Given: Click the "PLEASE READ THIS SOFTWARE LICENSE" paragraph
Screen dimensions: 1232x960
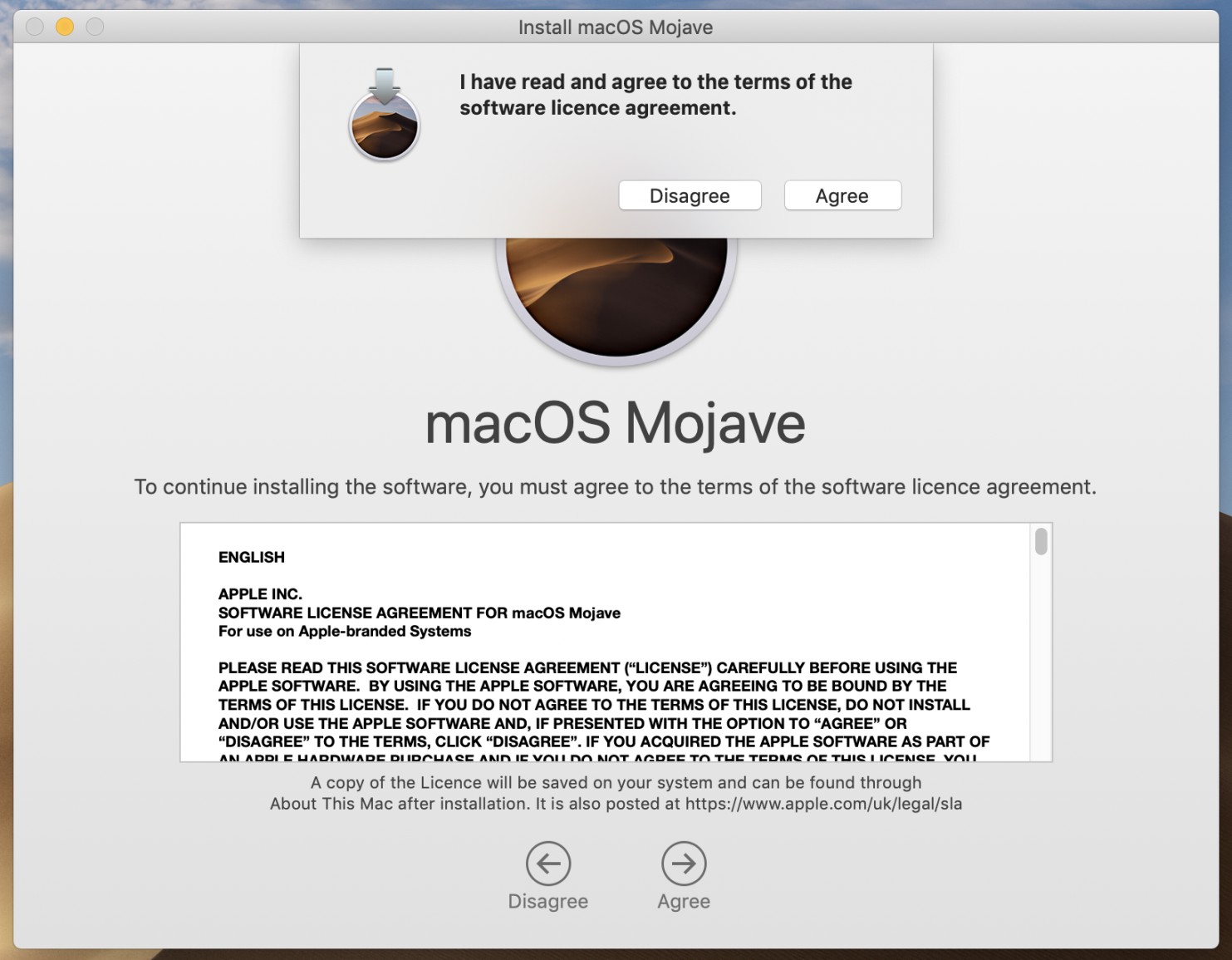Looking at the screenshot, I should click(x=604, y=713).
